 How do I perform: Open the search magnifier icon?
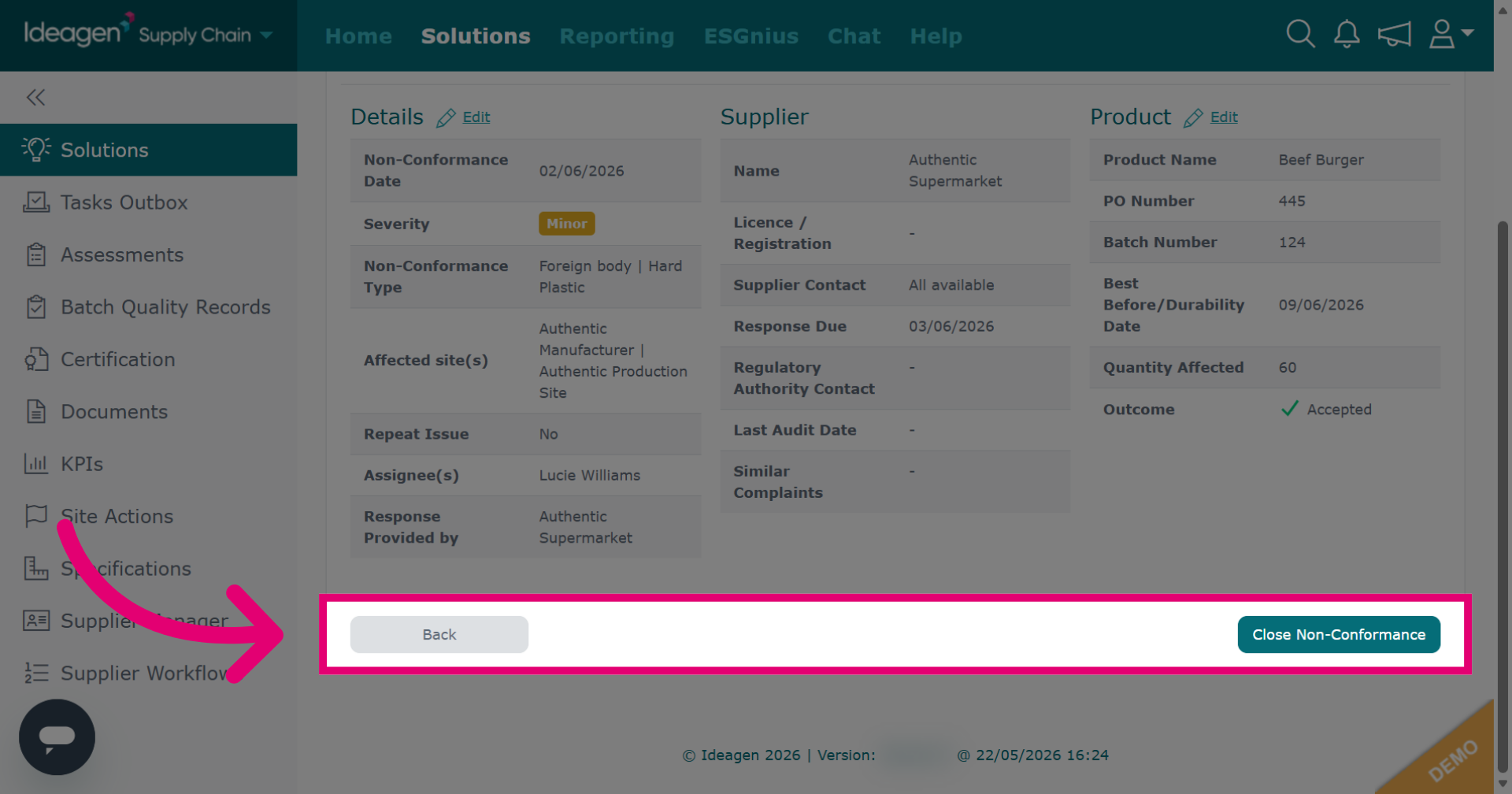(1300, 34)
